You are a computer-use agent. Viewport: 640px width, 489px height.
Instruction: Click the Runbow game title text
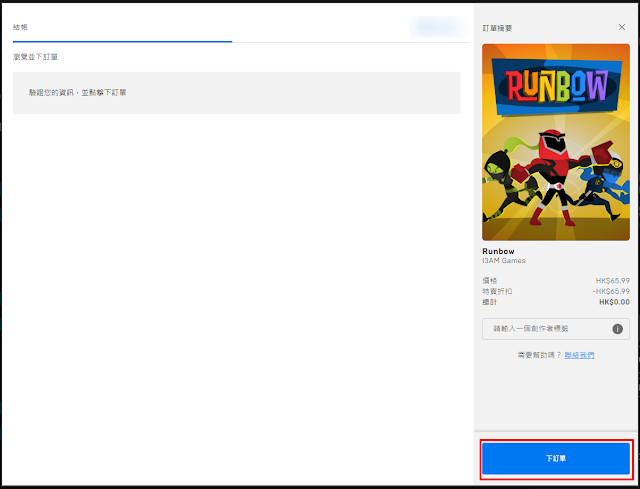498,251
